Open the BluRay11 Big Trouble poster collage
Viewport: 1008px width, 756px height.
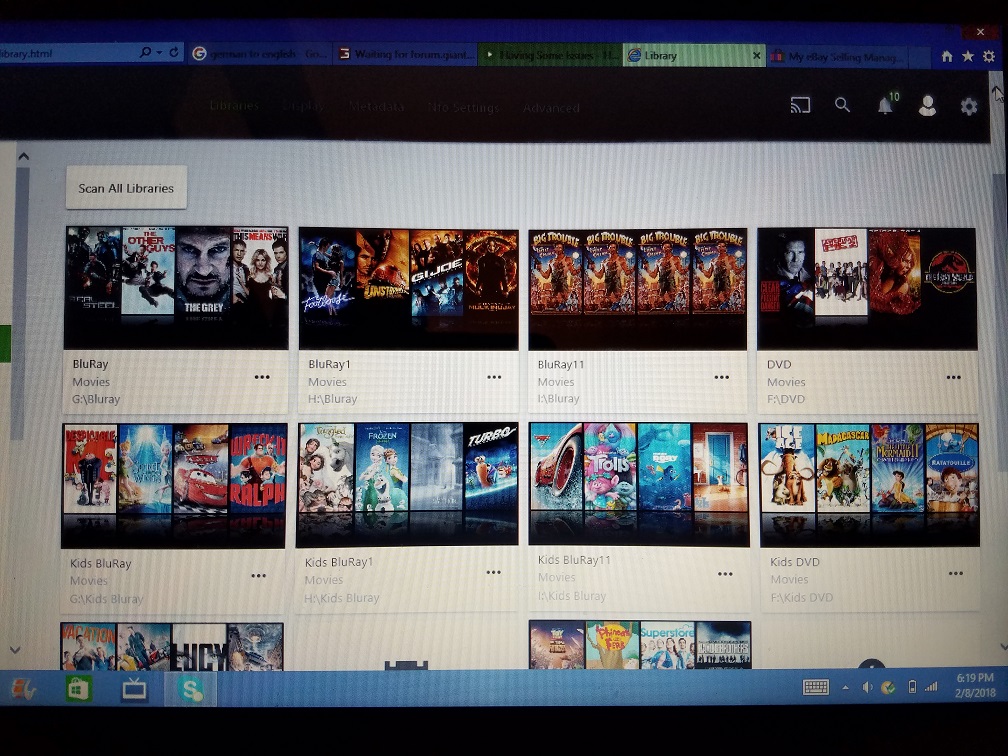tap(638, 289)
